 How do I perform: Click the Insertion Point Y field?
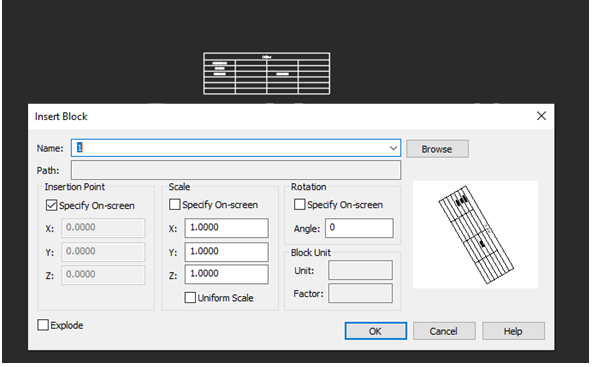103,252
